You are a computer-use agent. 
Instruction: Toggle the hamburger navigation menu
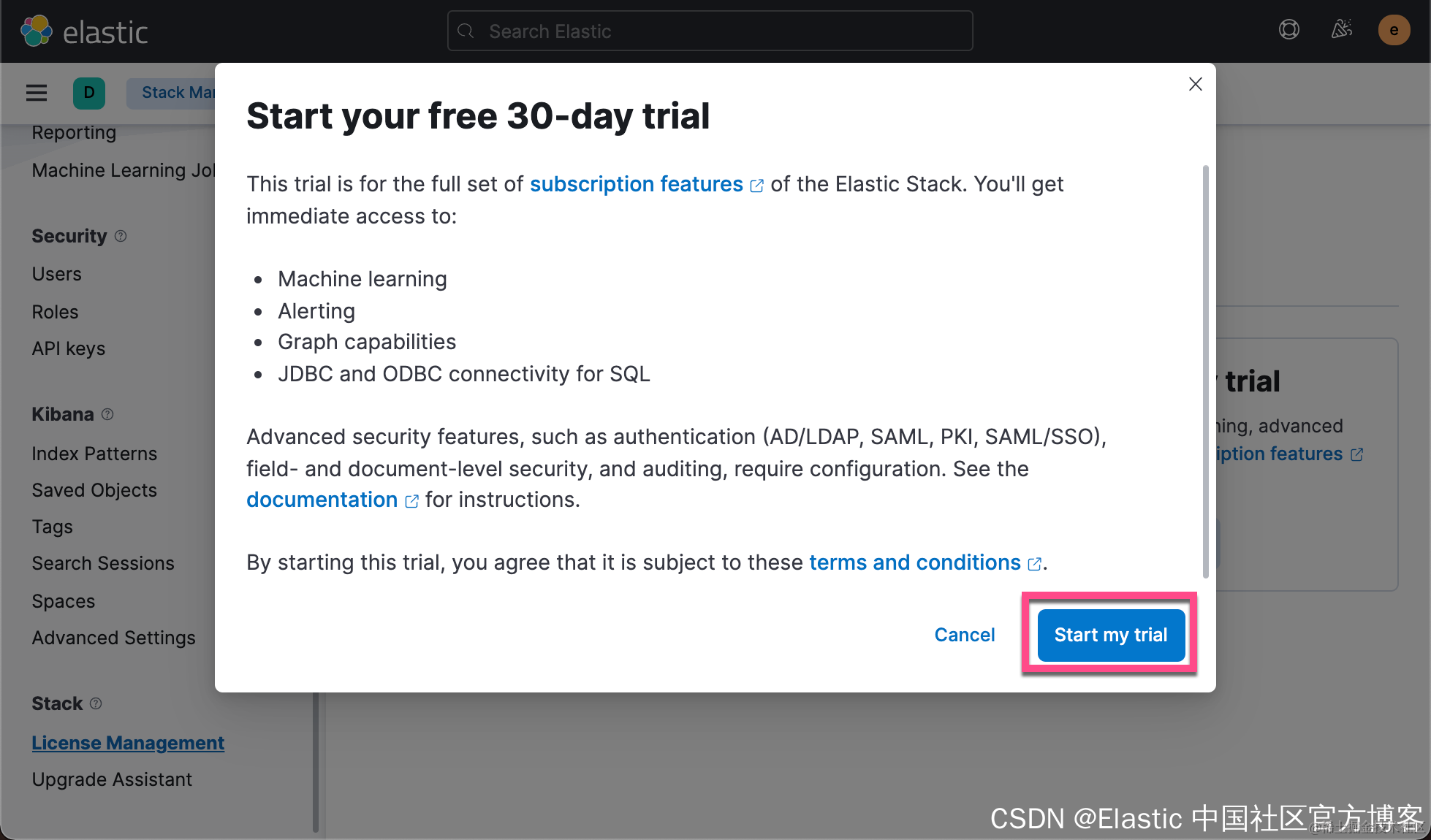(x=37, y=93)
